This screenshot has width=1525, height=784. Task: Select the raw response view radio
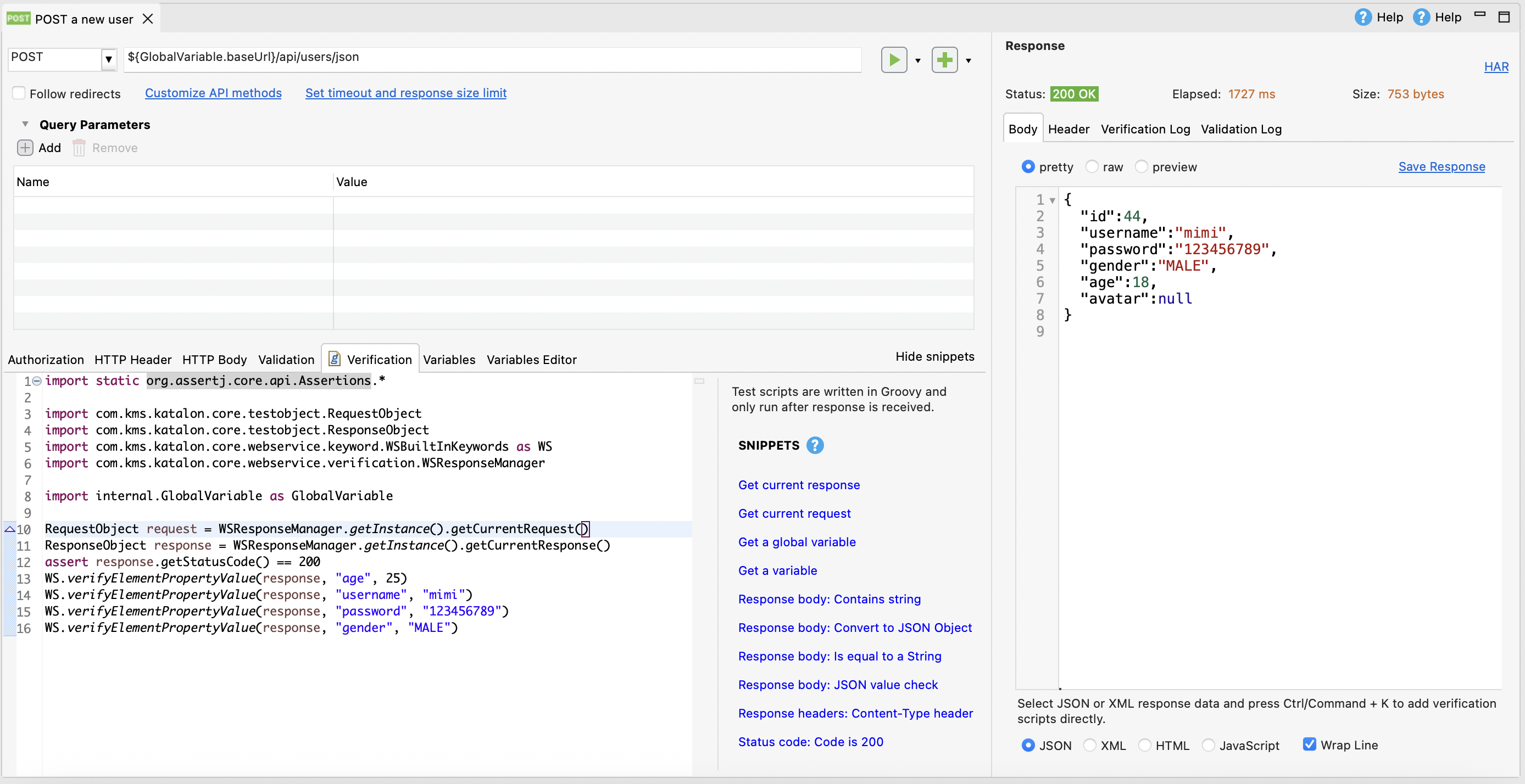click(1092, 167)
